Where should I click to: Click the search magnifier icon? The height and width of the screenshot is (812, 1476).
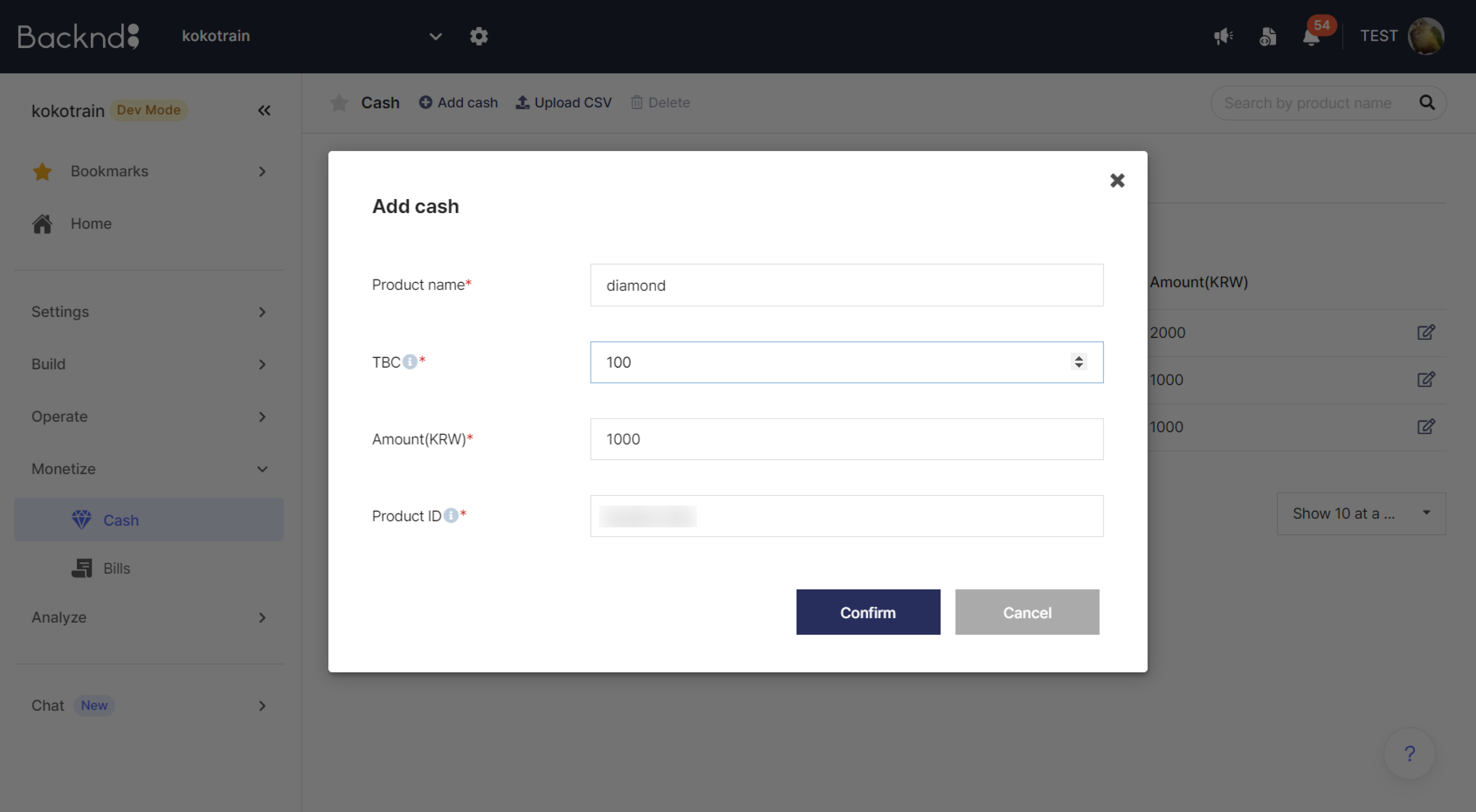[1427, 103]
